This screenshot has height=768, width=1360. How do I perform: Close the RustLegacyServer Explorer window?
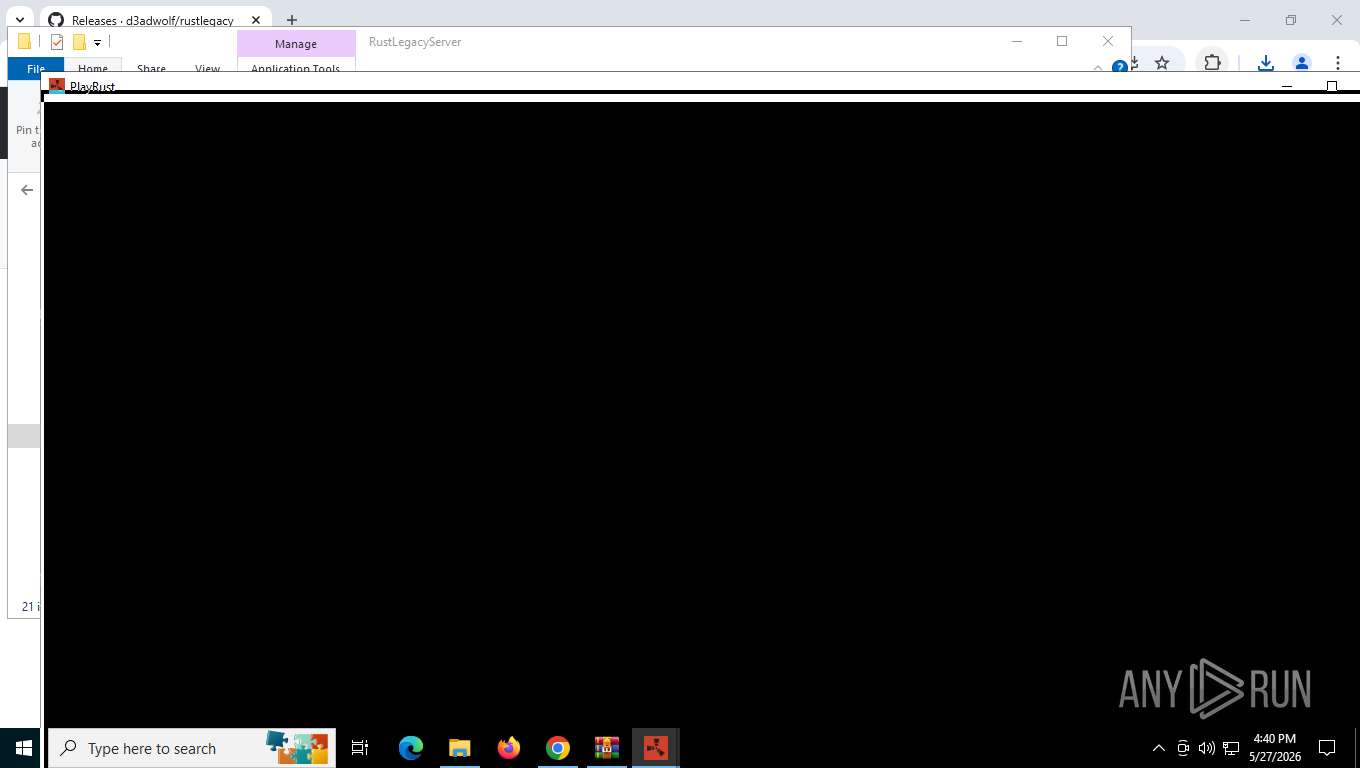pyautogui.click(x=1108, y=41)
